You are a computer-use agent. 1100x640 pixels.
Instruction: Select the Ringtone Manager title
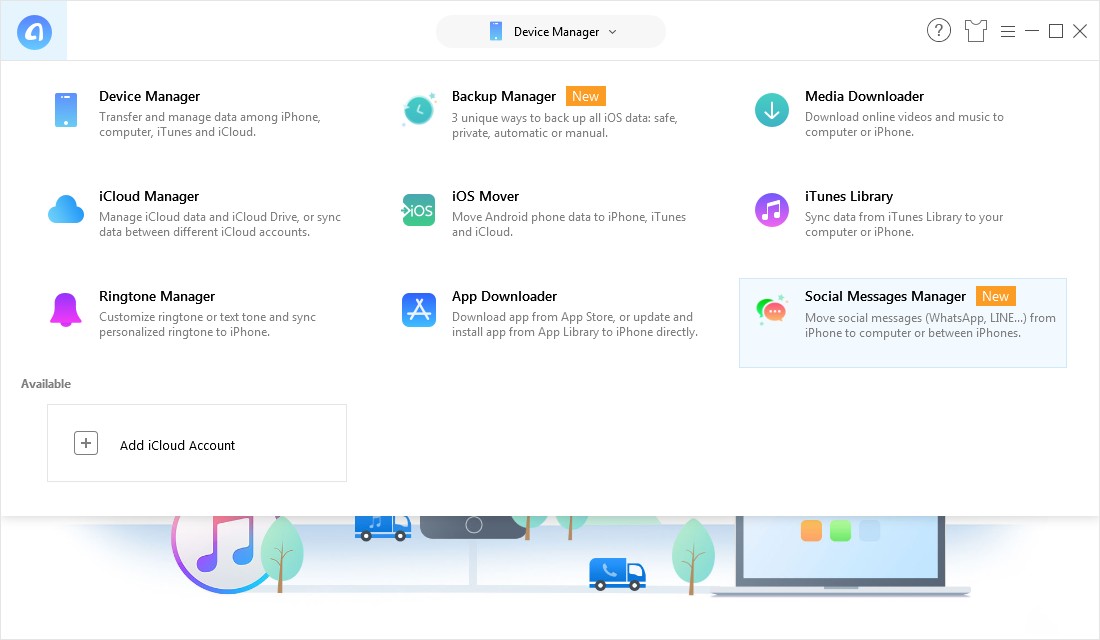pos(157,296)
